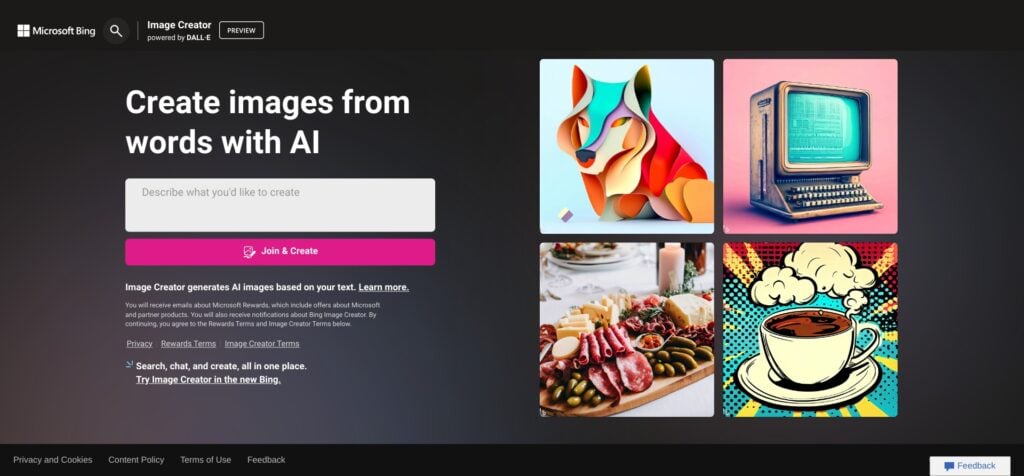Select the charcuterie board thumbnail
This screenshot has width=1024, height=476.
627,330
